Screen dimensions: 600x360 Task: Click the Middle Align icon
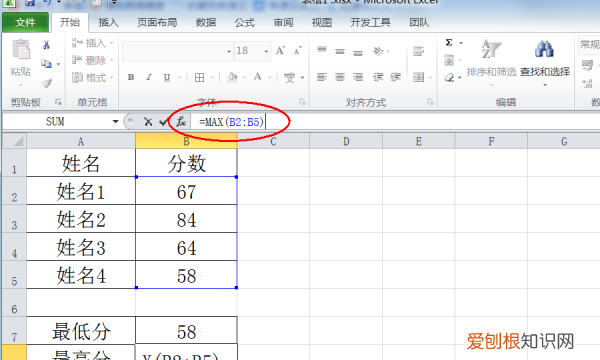click(x=340, y=51)
